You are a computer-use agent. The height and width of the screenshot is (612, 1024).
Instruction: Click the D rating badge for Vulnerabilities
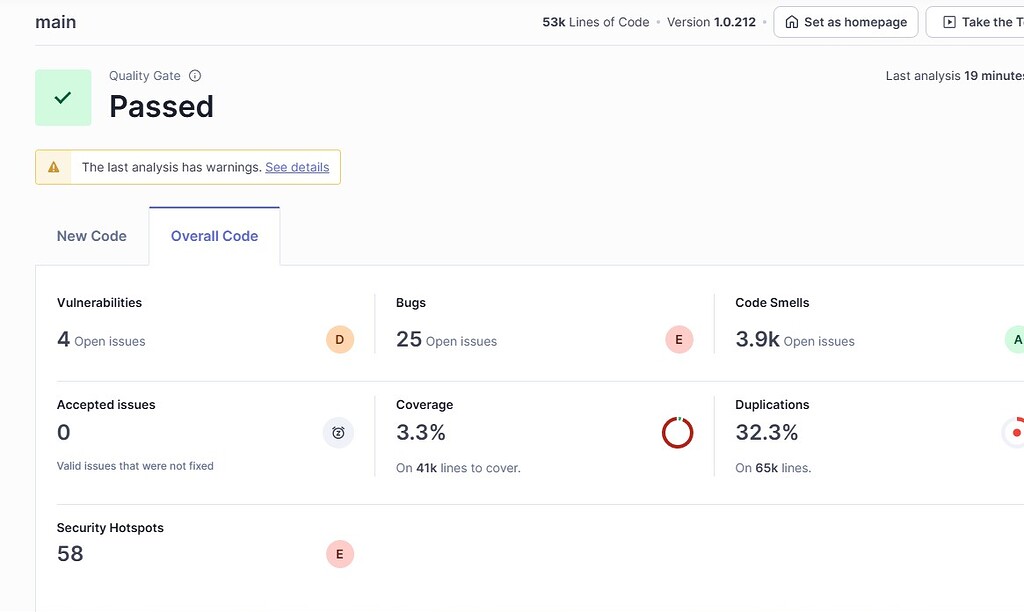click(339, 339)
